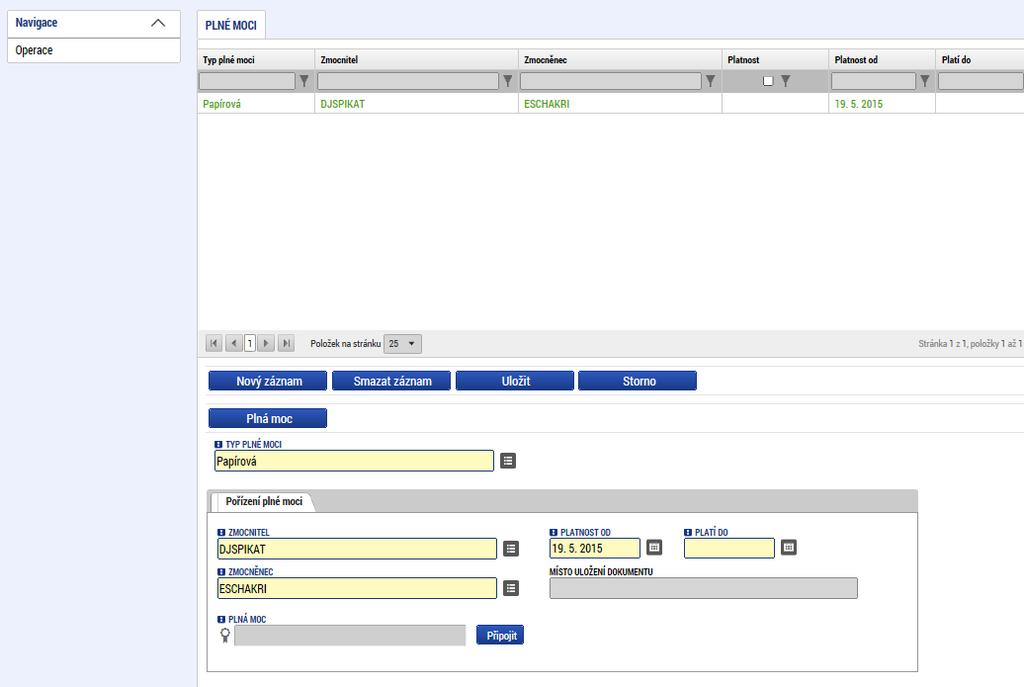
Task: Click the Připojit button
Action: tap(500, 635)
